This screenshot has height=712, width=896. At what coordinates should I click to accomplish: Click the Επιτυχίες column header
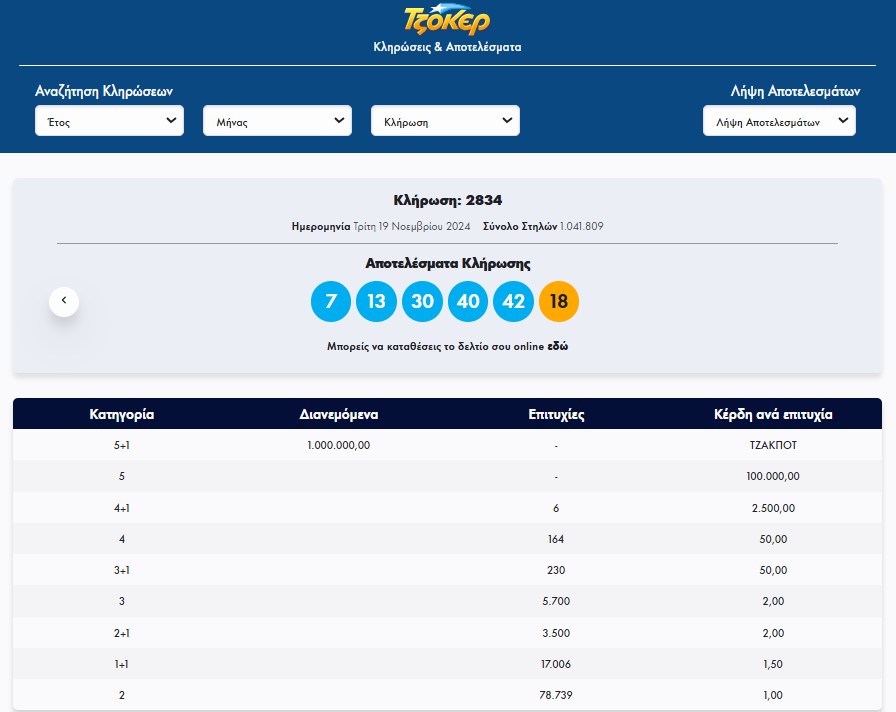tap(556, 414)
